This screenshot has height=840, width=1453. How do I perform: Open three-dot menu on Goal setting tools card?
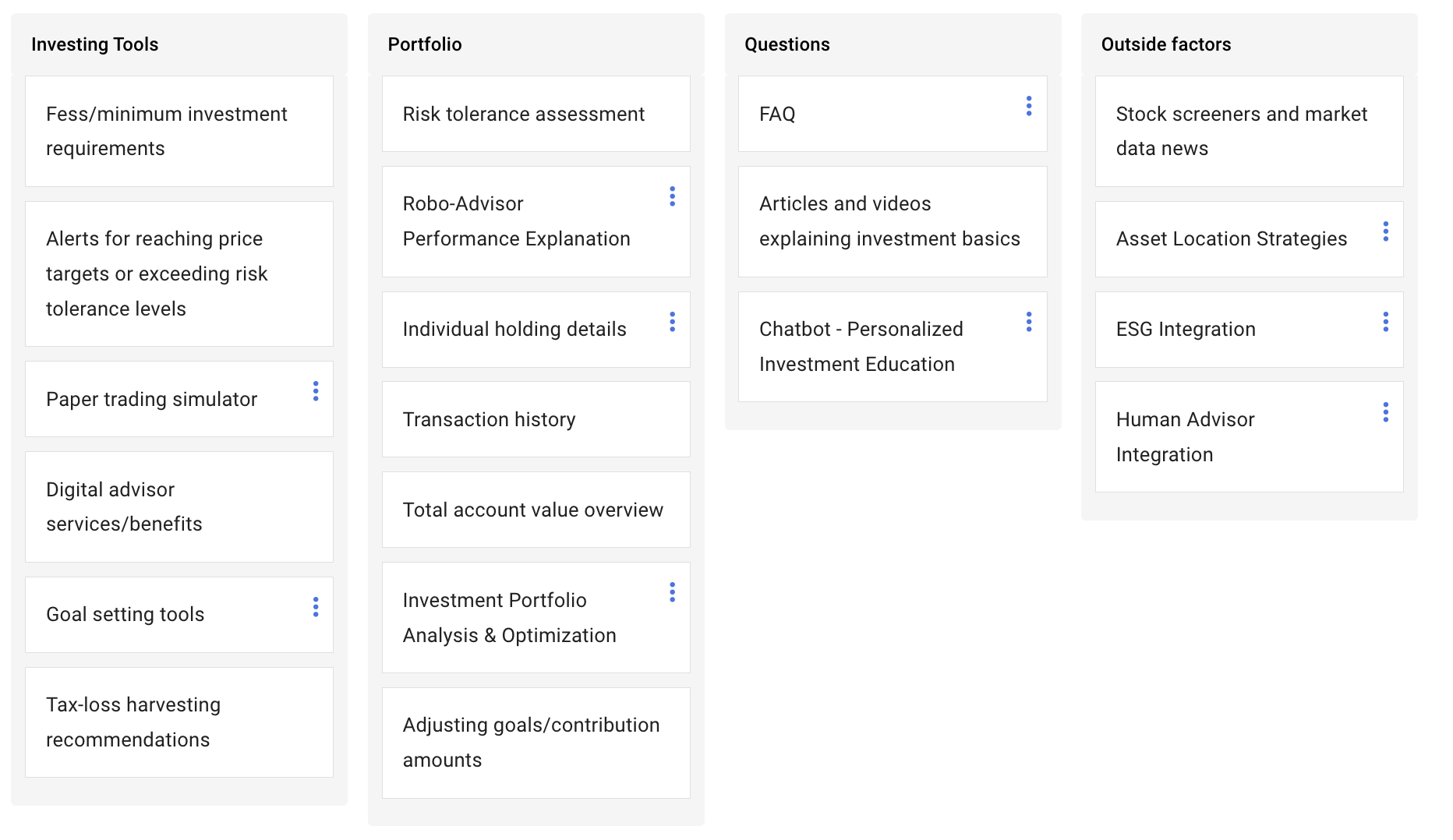point(316,607)
